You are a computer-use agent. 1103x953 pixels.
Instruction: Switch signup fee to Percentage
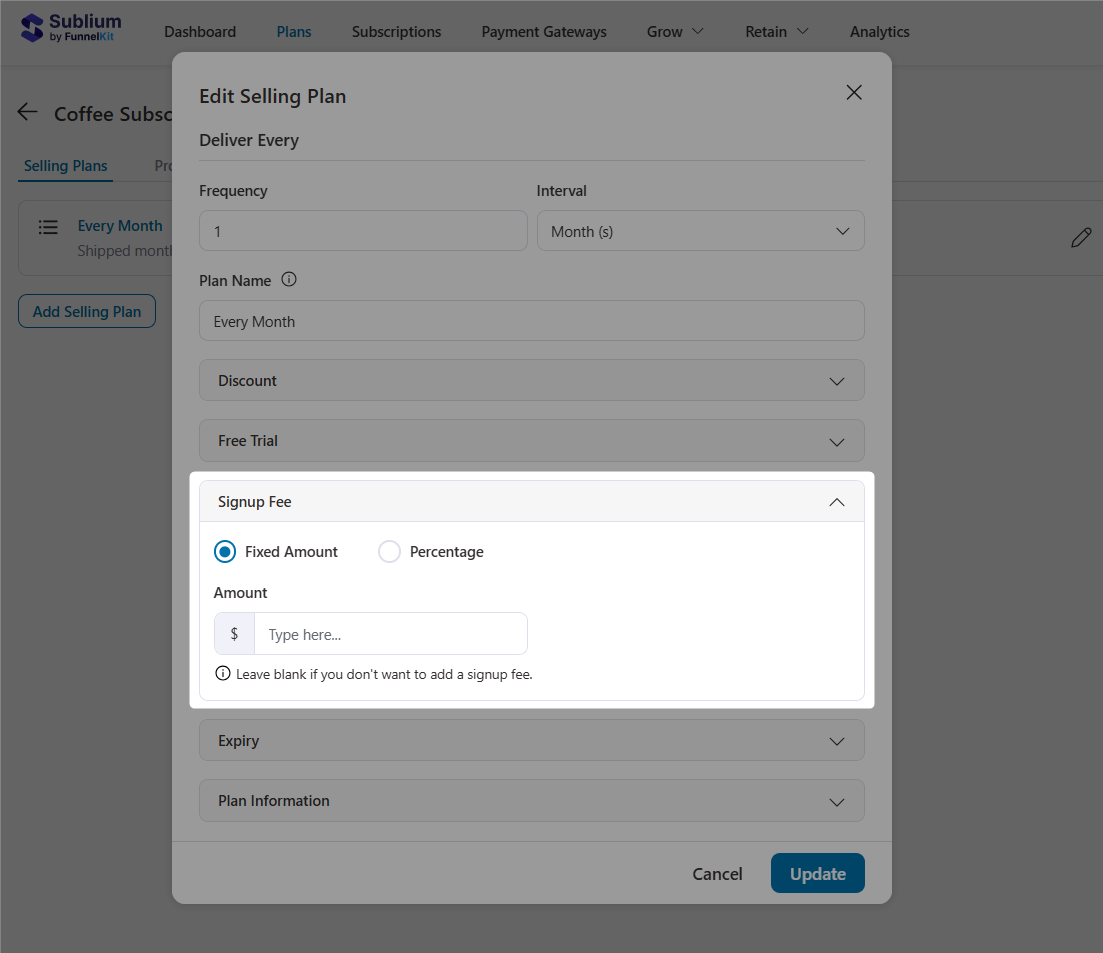(x=389, y=551)
